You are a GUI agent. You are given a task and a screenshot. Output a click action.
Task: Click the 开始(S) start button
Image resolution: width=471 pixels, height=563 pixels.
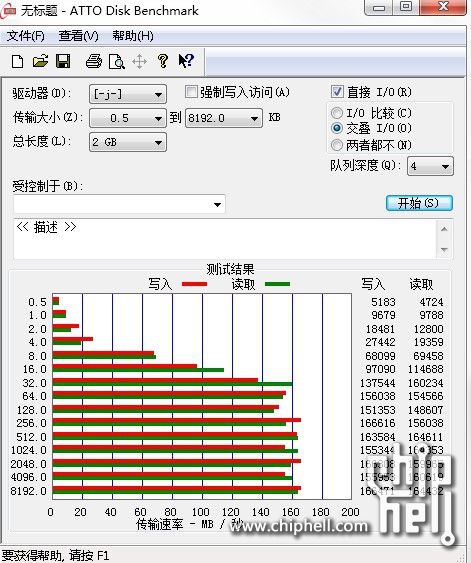(419, 203)
